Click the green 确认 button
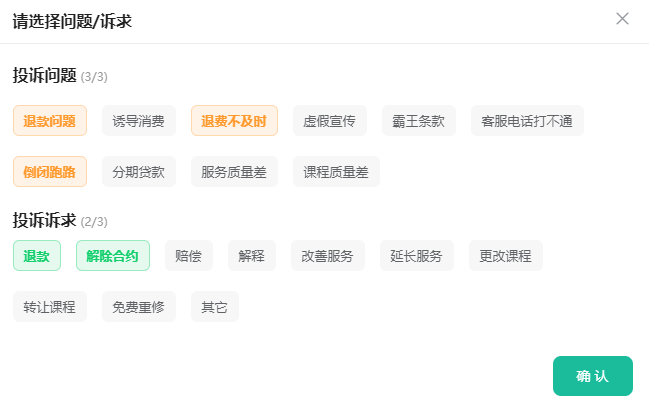 (x=593, y=376)
